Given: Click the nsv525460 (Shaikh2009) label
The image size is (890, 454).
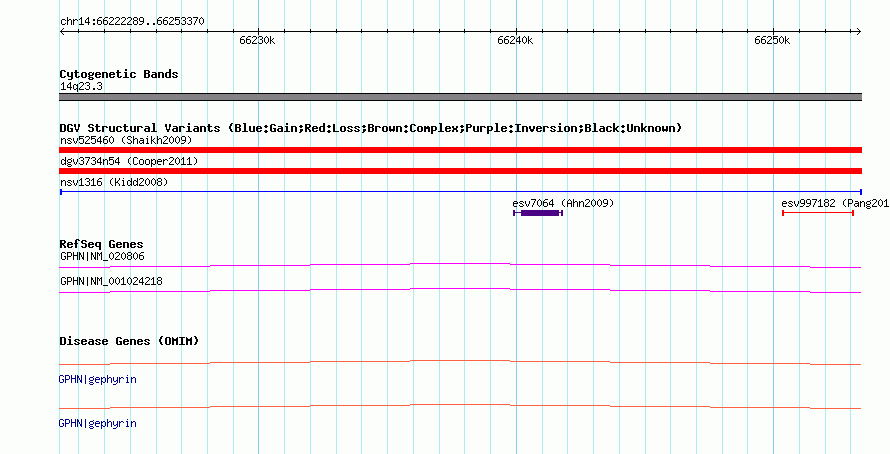Looking at the screenshot, I should (126, 140).
